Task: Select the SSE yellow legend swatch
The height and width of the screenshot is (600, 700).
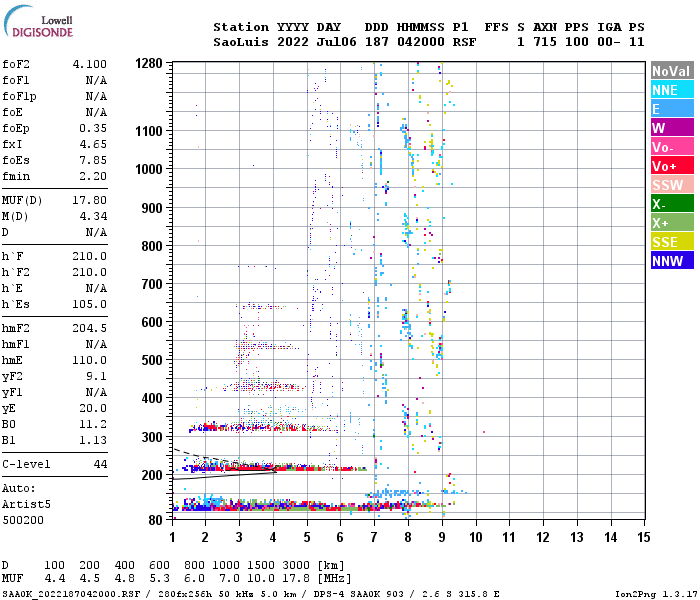Action: (672, 242)
